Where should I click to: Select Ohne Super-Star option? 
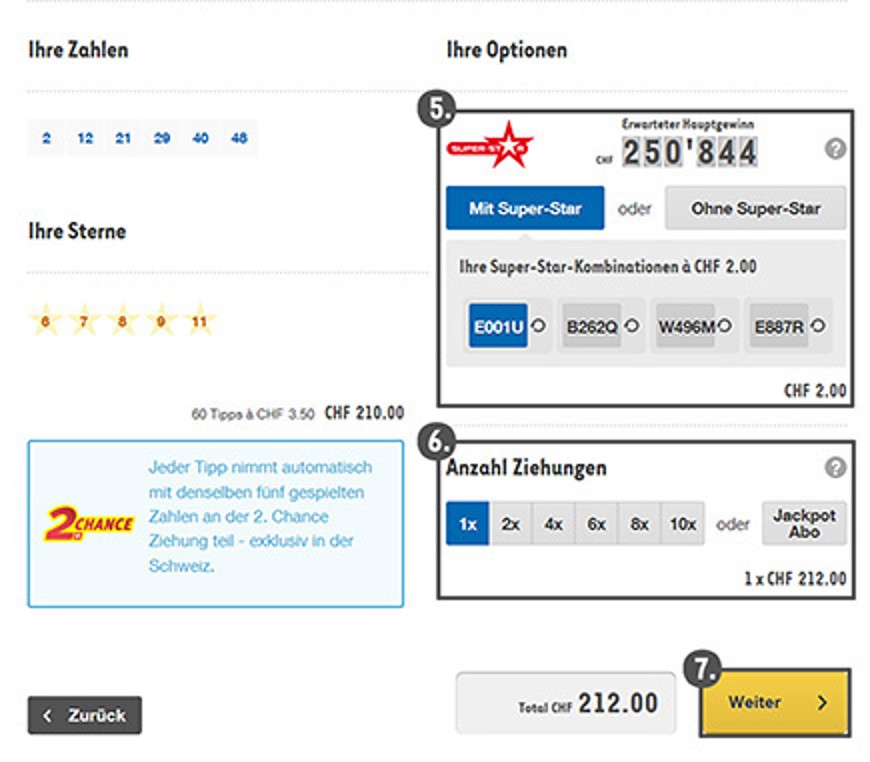click(x=755, y=208)
